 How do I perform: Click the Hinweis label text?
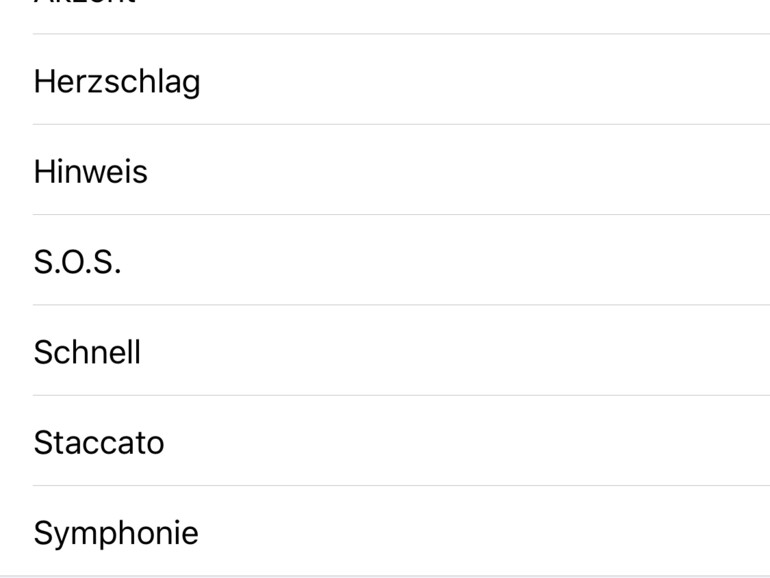pyautogui.click(x=90, y=171)
